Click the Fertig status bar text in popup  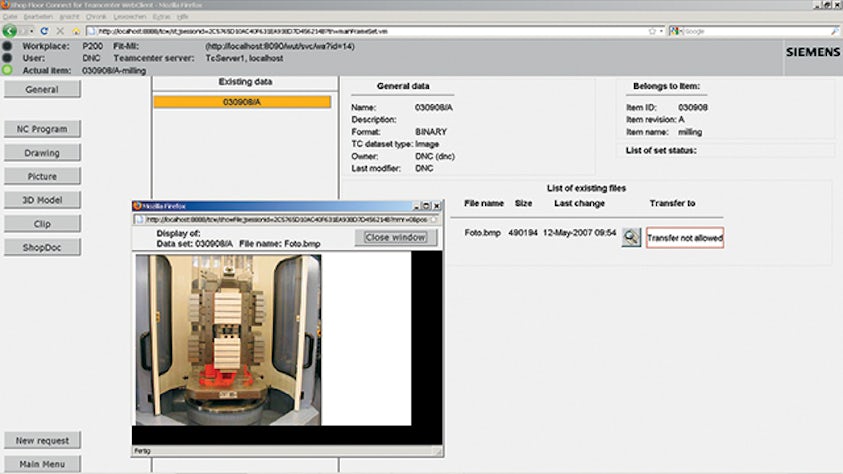coord(142,451)
